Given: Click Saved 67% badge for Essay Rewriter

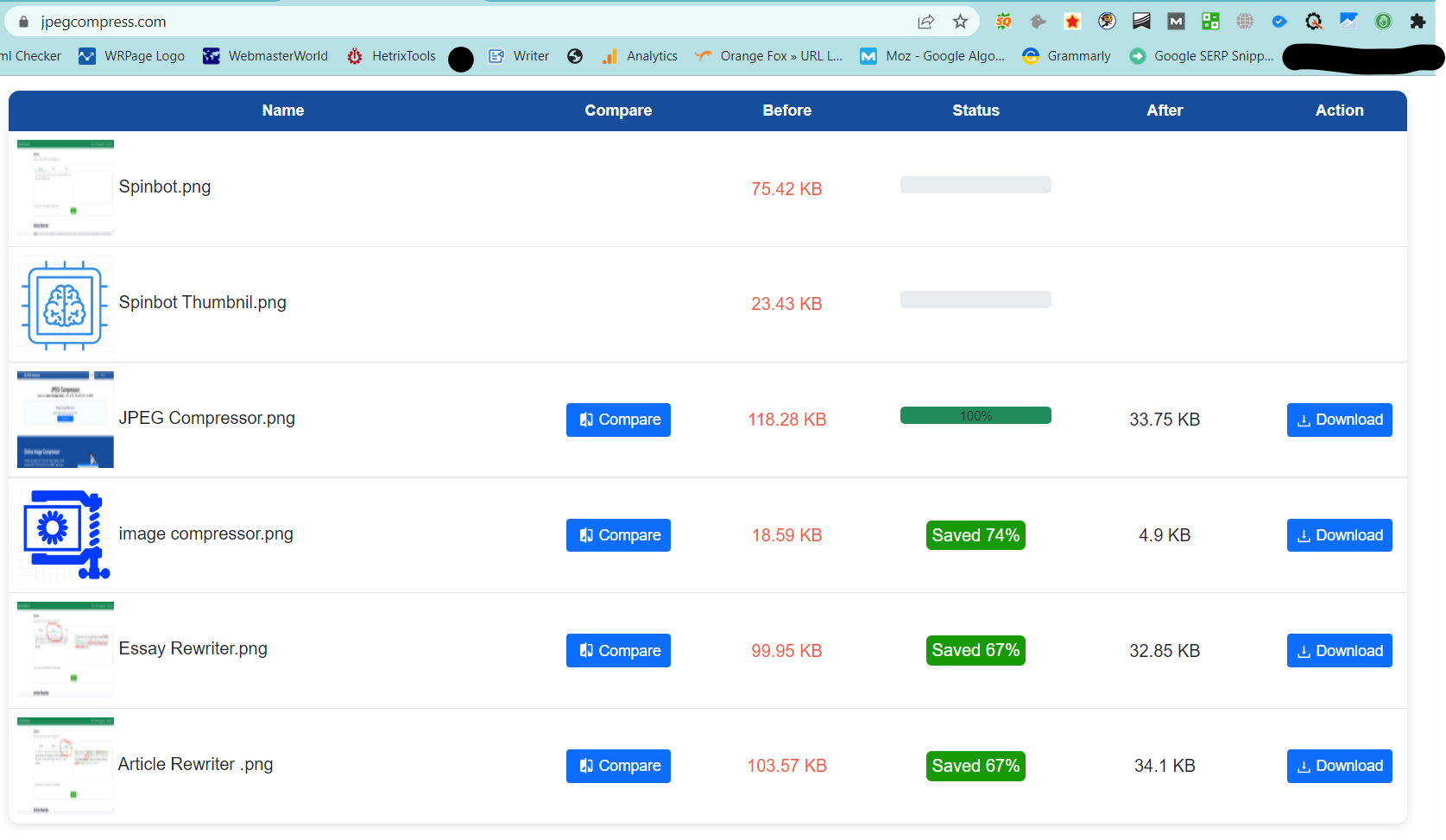Looking at the screenshot, I should tap(976, 650).
